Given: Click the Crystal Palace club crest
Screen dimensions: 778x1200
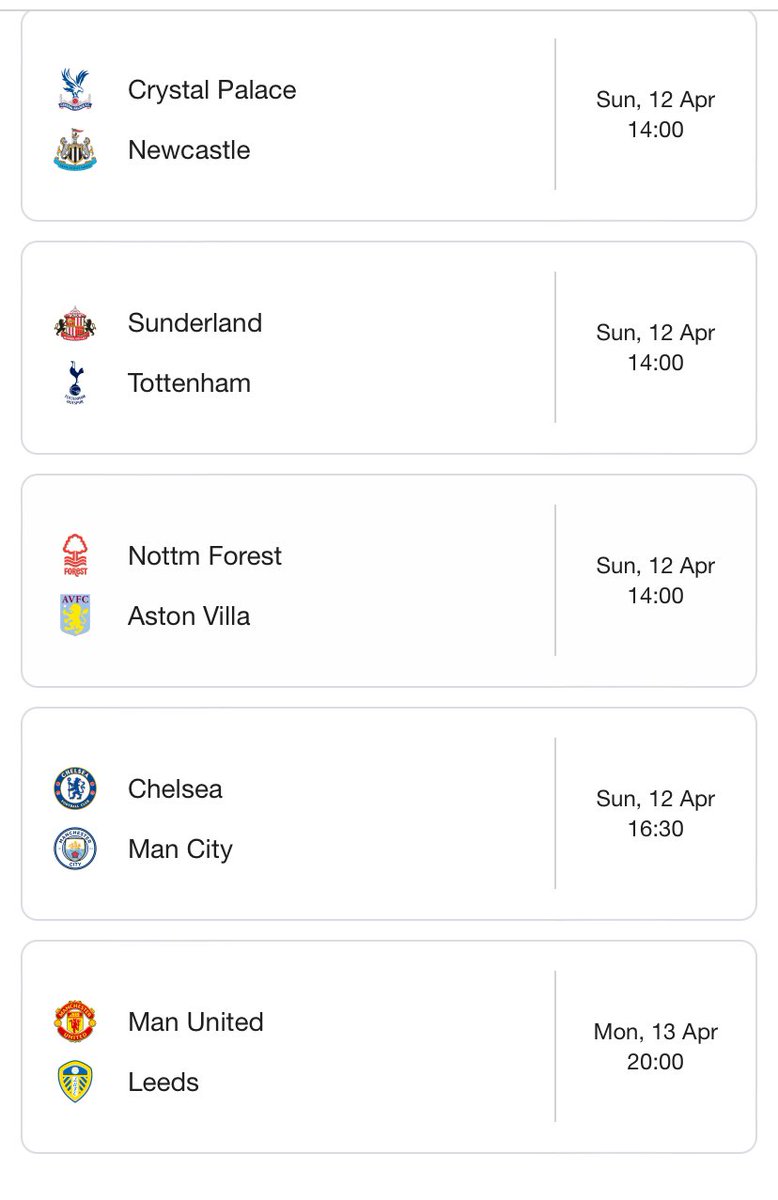Looking at the screenshot, I should pyautogui.click(x=75, y=89).
